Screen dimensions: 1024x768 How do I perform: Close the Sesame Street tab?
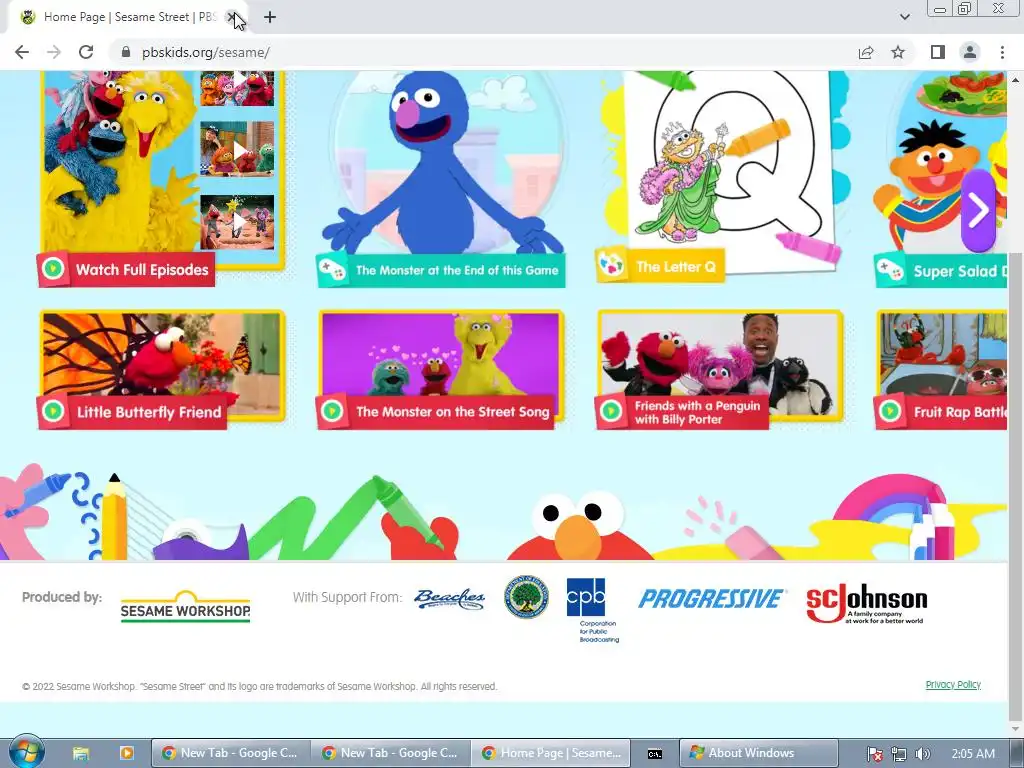pyautogui.click(x=232, y=17)
